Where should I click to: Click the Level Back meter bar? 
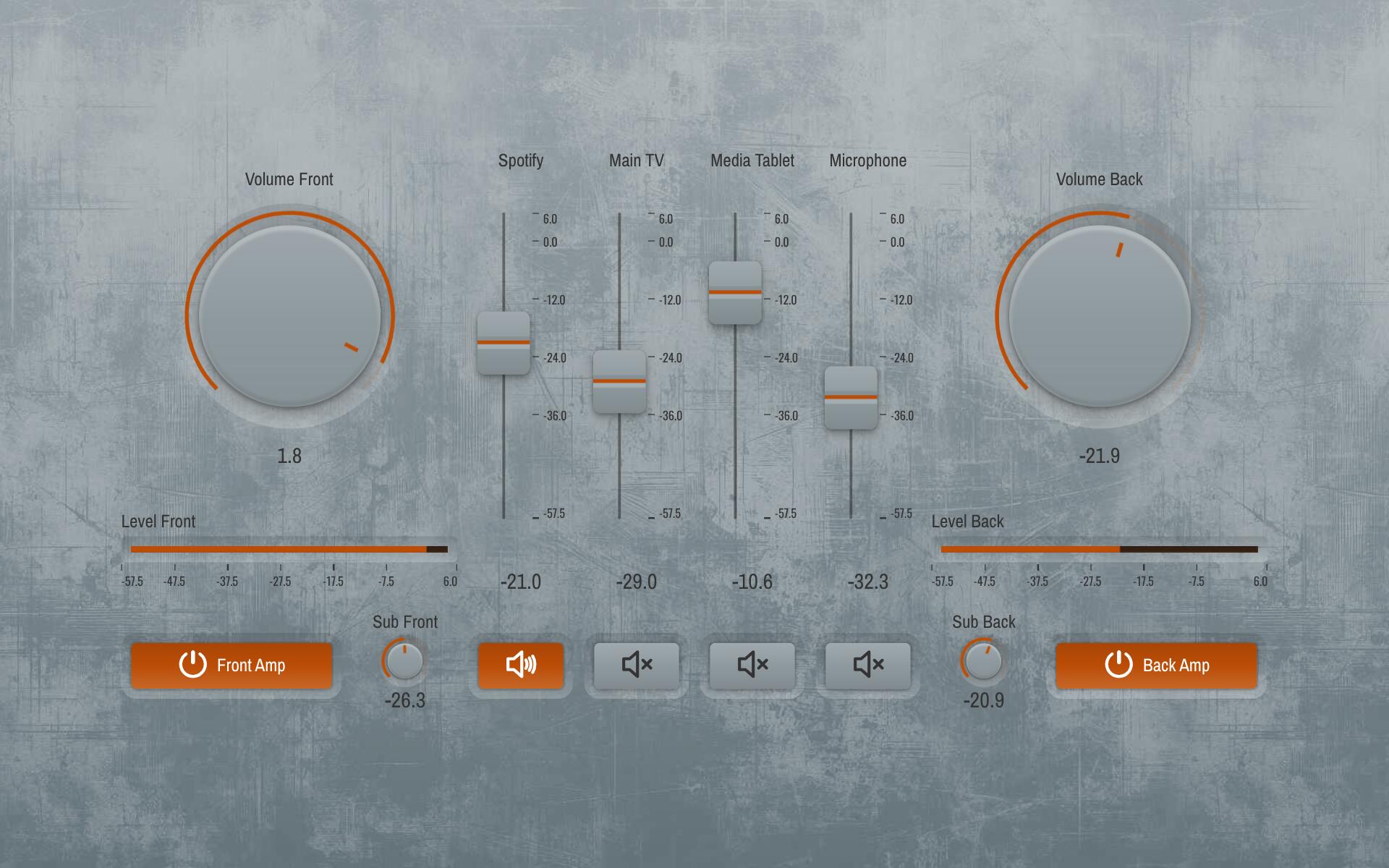1099,549
